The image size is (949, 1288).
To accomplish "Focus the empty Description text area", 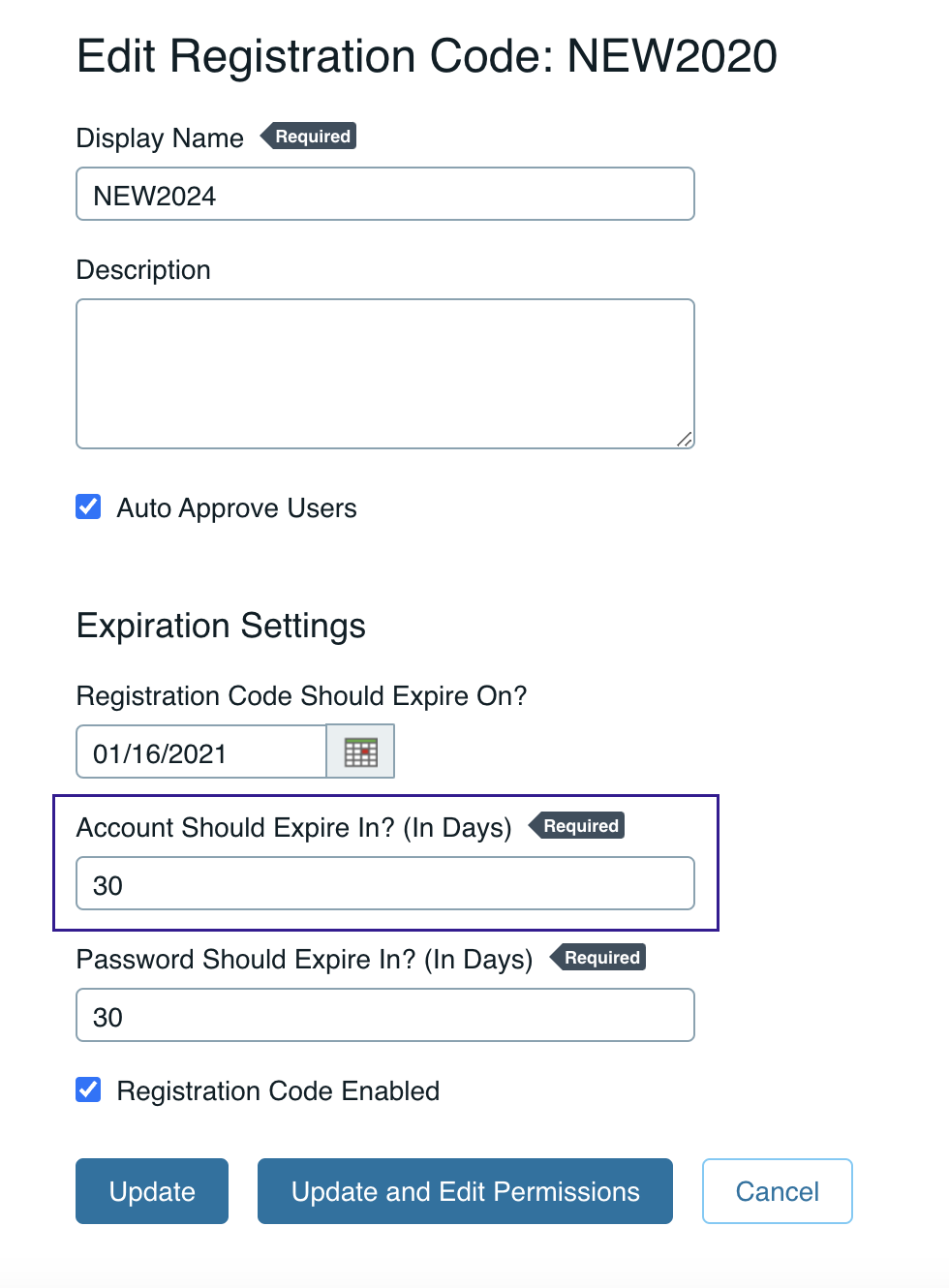I will (384, 373).
